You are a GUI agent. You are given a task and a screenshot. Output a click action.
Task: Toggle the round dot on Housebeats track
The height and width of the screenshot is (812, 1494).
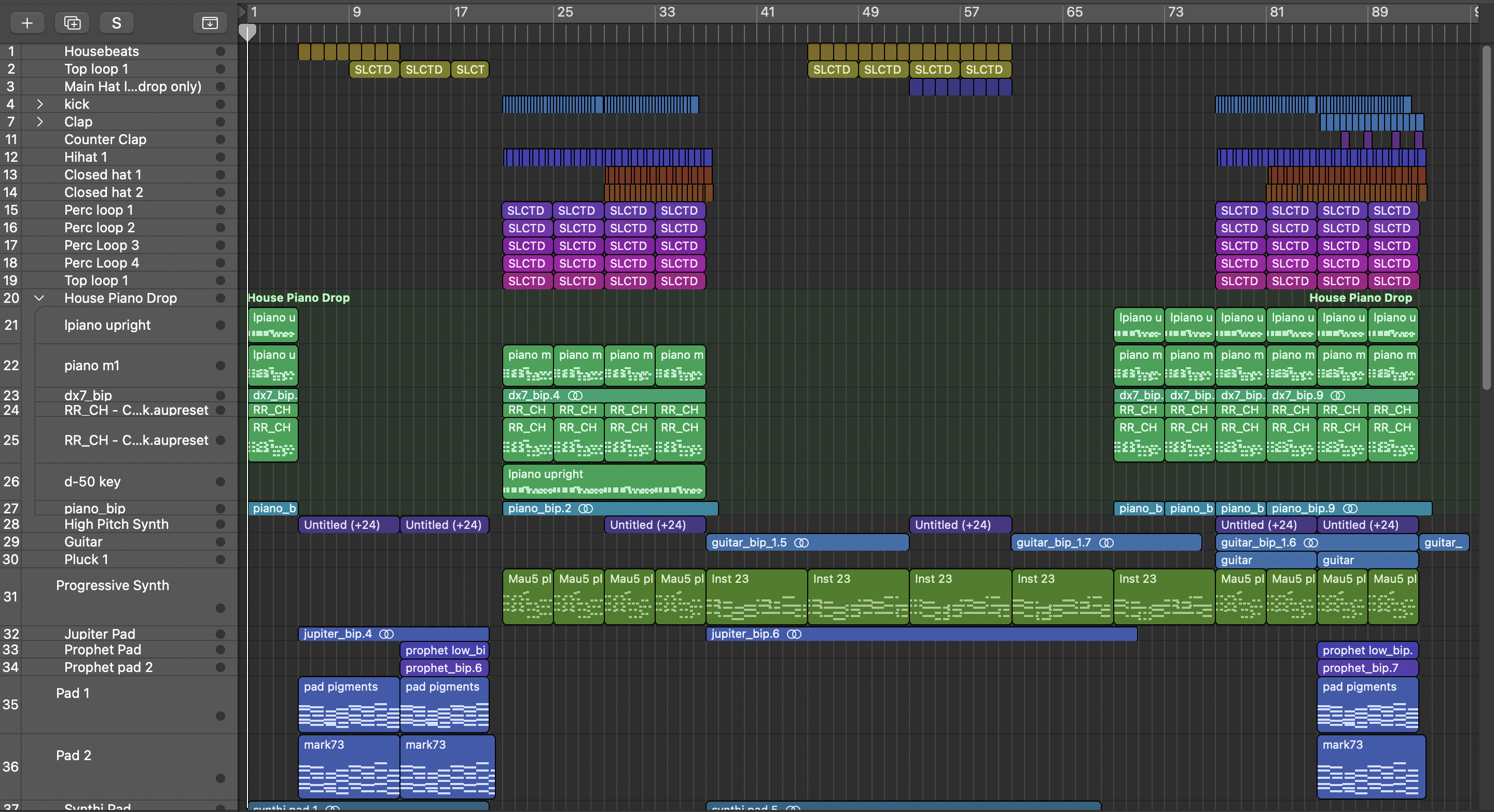220,51
